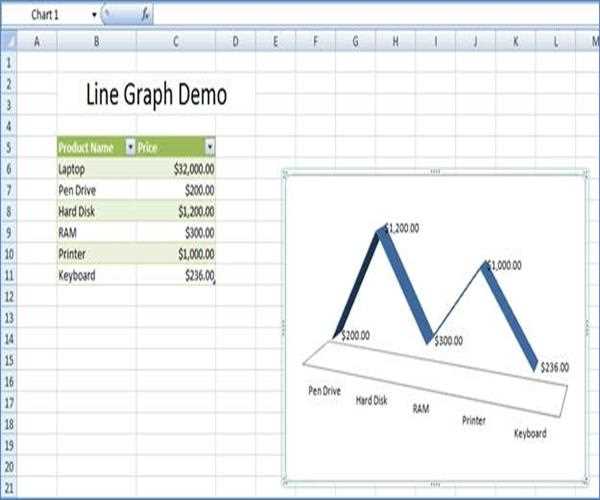The image size is (600, 500).
Task: Click the Line Graph Demo title cell
Action: click(156, 95)
